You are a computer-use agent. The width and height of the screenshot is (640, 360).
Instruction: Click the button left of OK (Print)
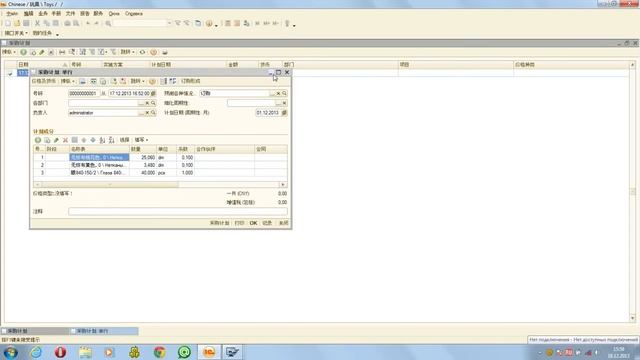[x=239, y=223]
